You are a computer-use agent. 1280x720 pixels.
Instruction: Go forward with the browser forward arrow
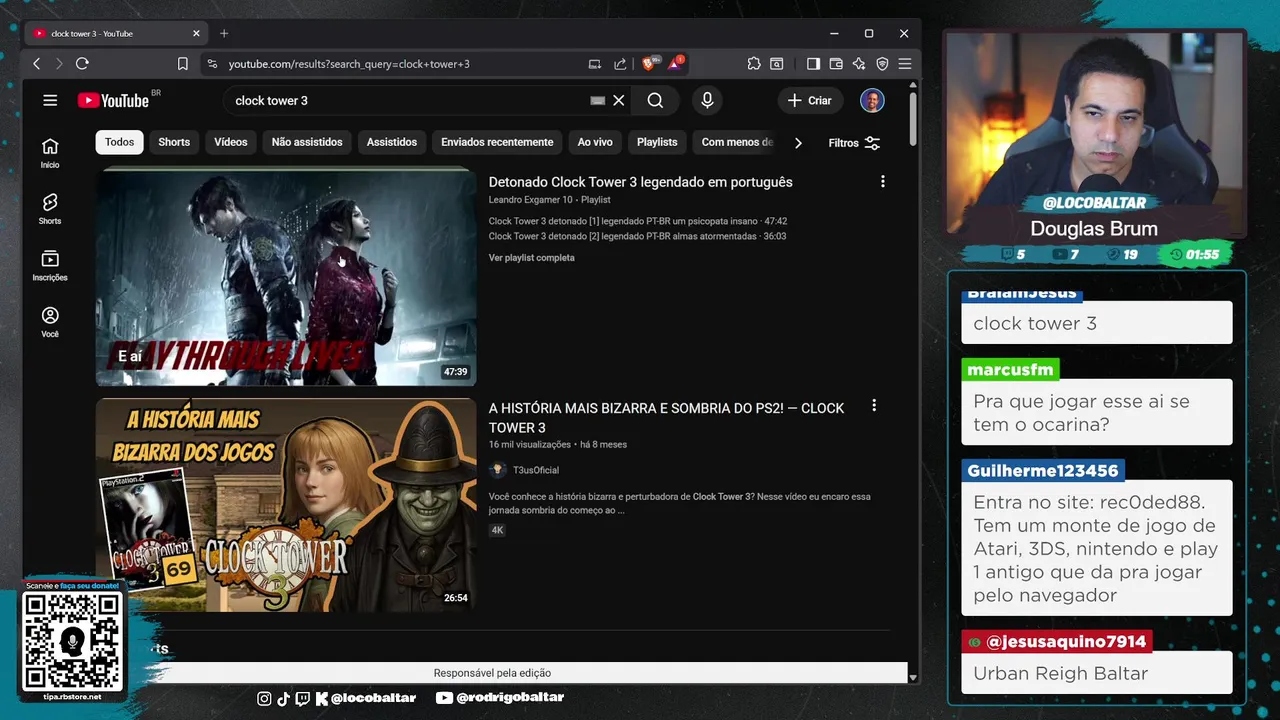[59, 64]
